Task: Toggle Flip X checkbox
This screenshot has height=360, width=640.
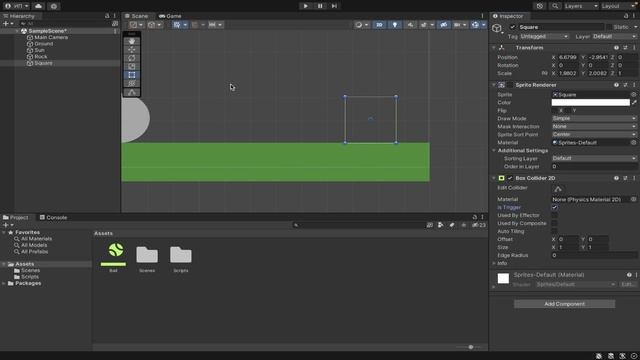Action: point(554,111)
